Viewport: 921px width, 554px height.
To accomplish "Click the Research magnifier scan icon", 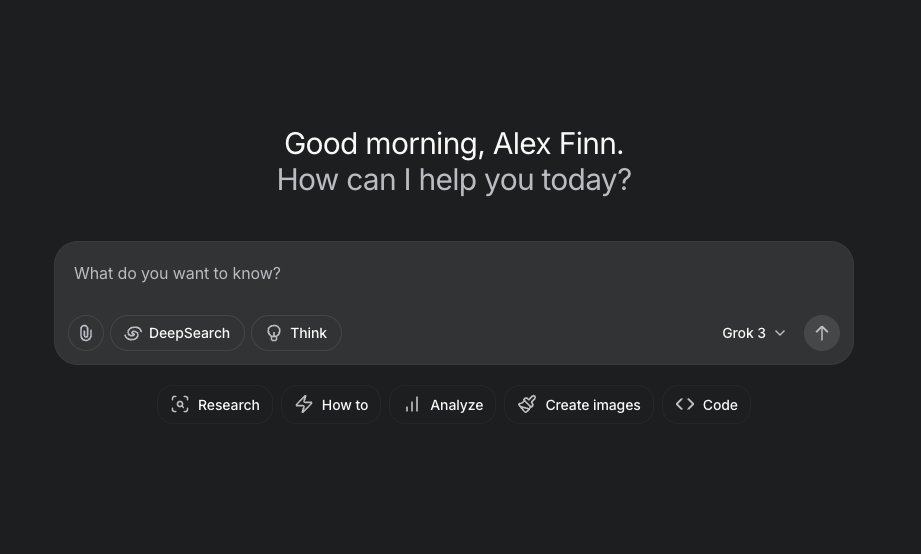I will tap(180, 404).
